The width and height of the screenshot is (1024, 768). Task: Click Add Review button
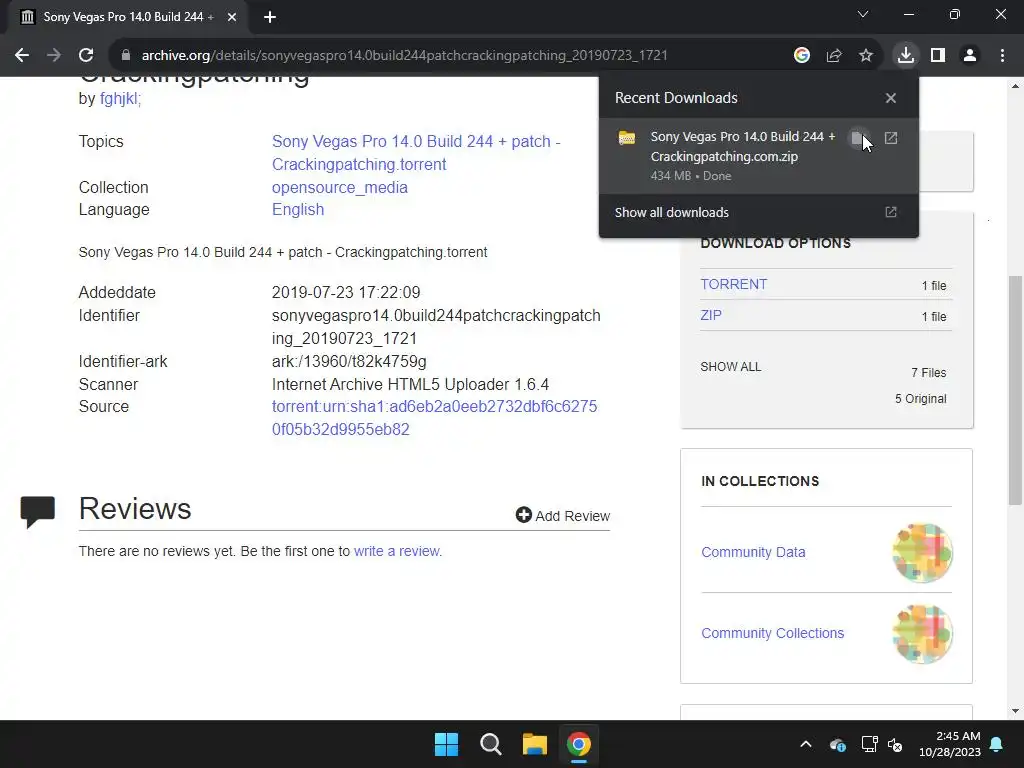point(562,516)
